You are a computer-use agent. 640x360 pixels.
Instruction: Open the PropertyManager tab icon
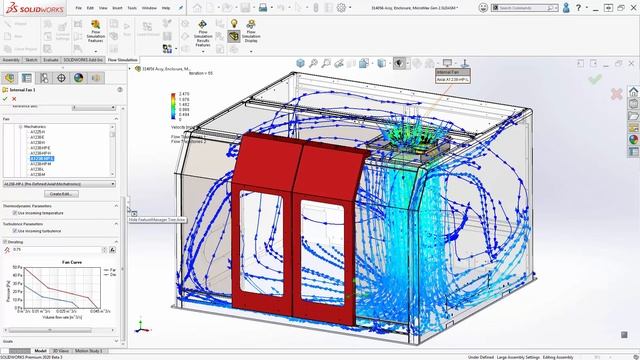pyautogui.click(x=27, y=78)
